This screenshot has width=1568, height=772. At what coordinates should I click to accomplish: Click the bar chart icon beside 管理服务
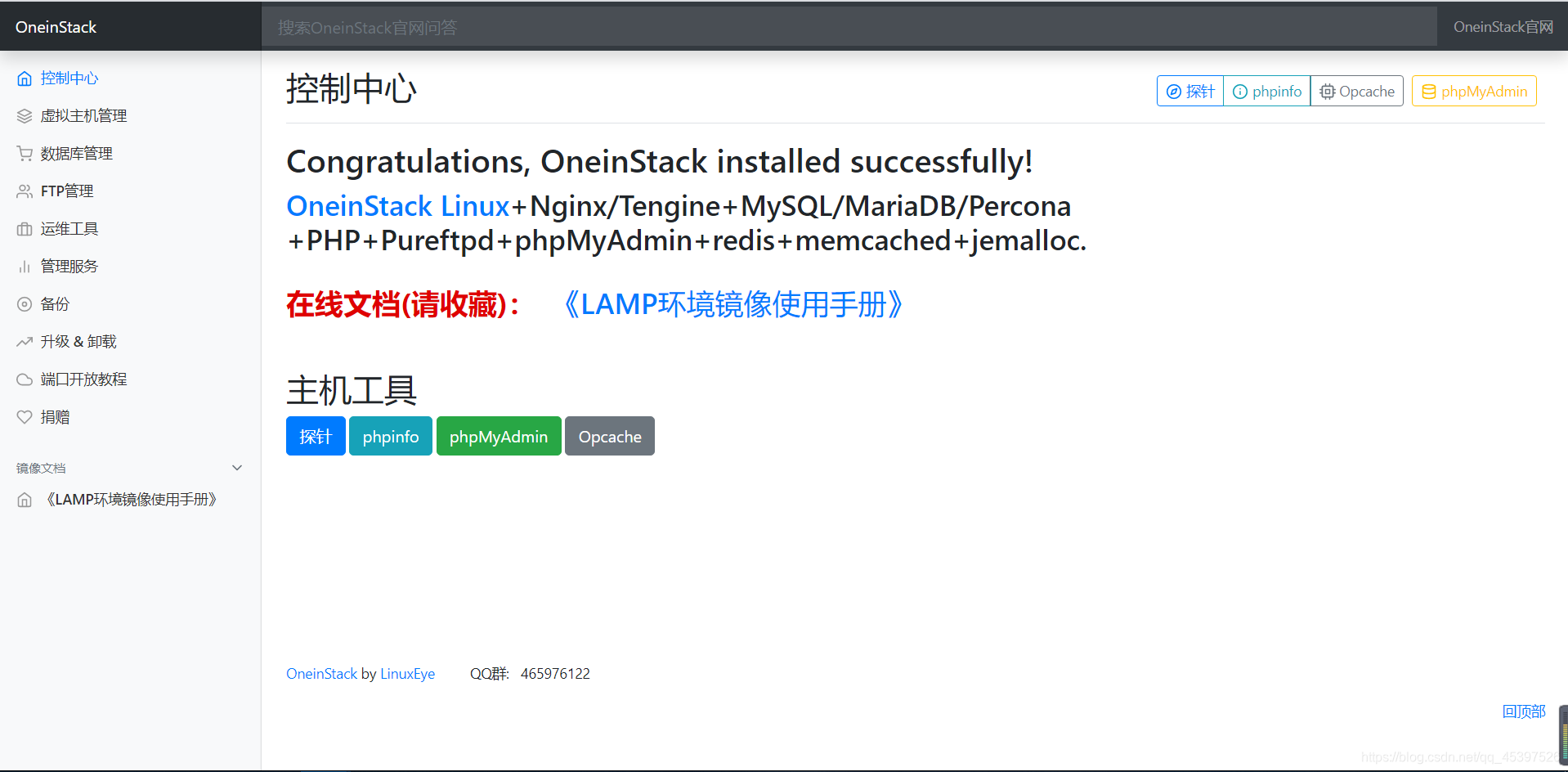(x=25, y=267)
